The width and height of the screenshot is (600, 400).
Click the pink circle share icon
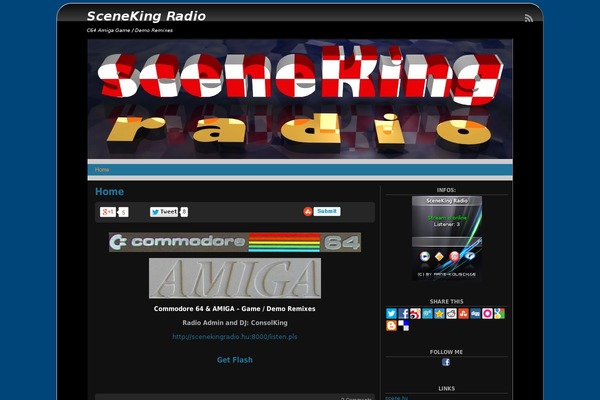pyautogui.click(x=487, y=313)
